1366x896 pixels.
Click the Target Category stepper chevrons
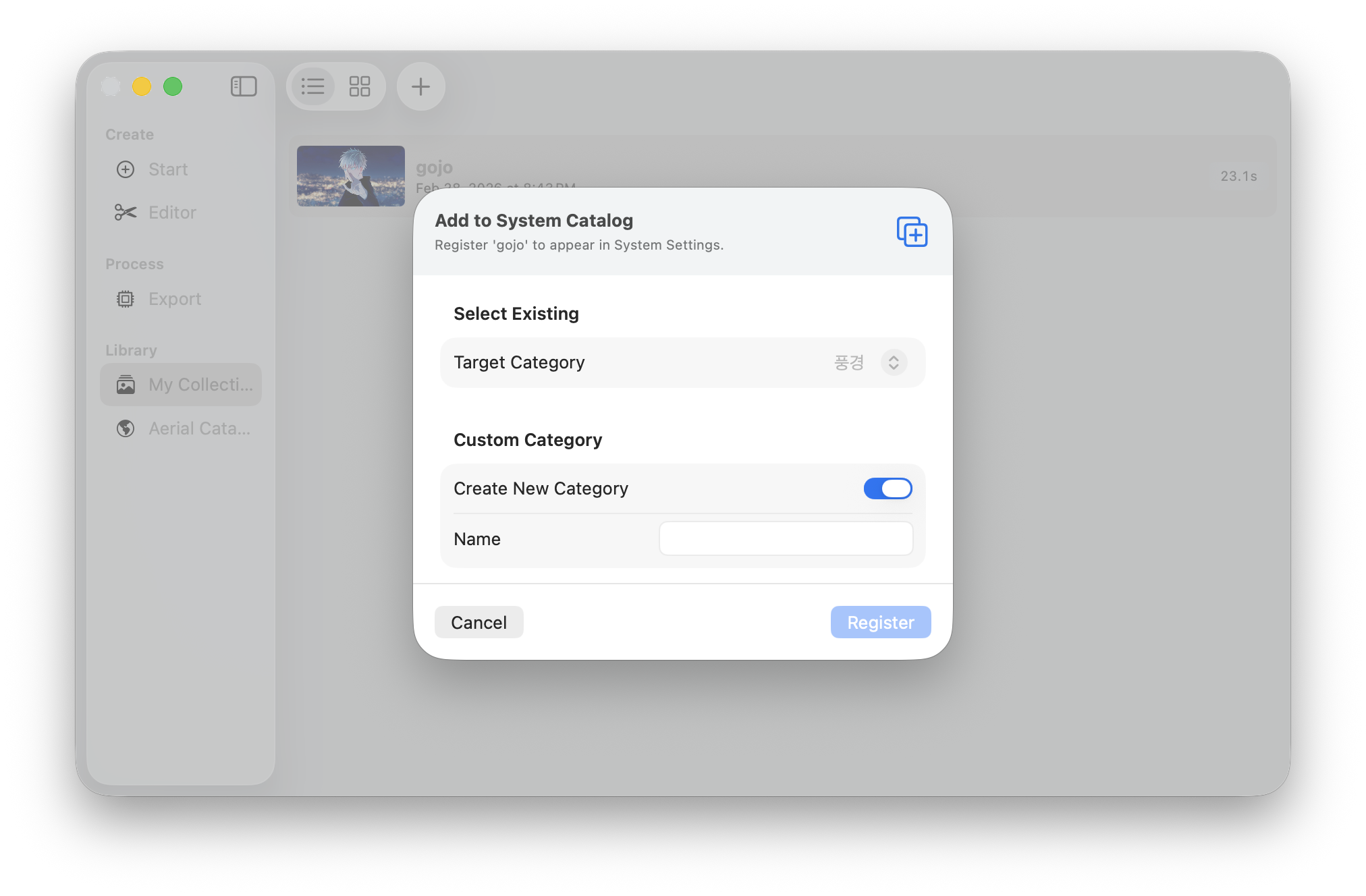tap(894, 363)
